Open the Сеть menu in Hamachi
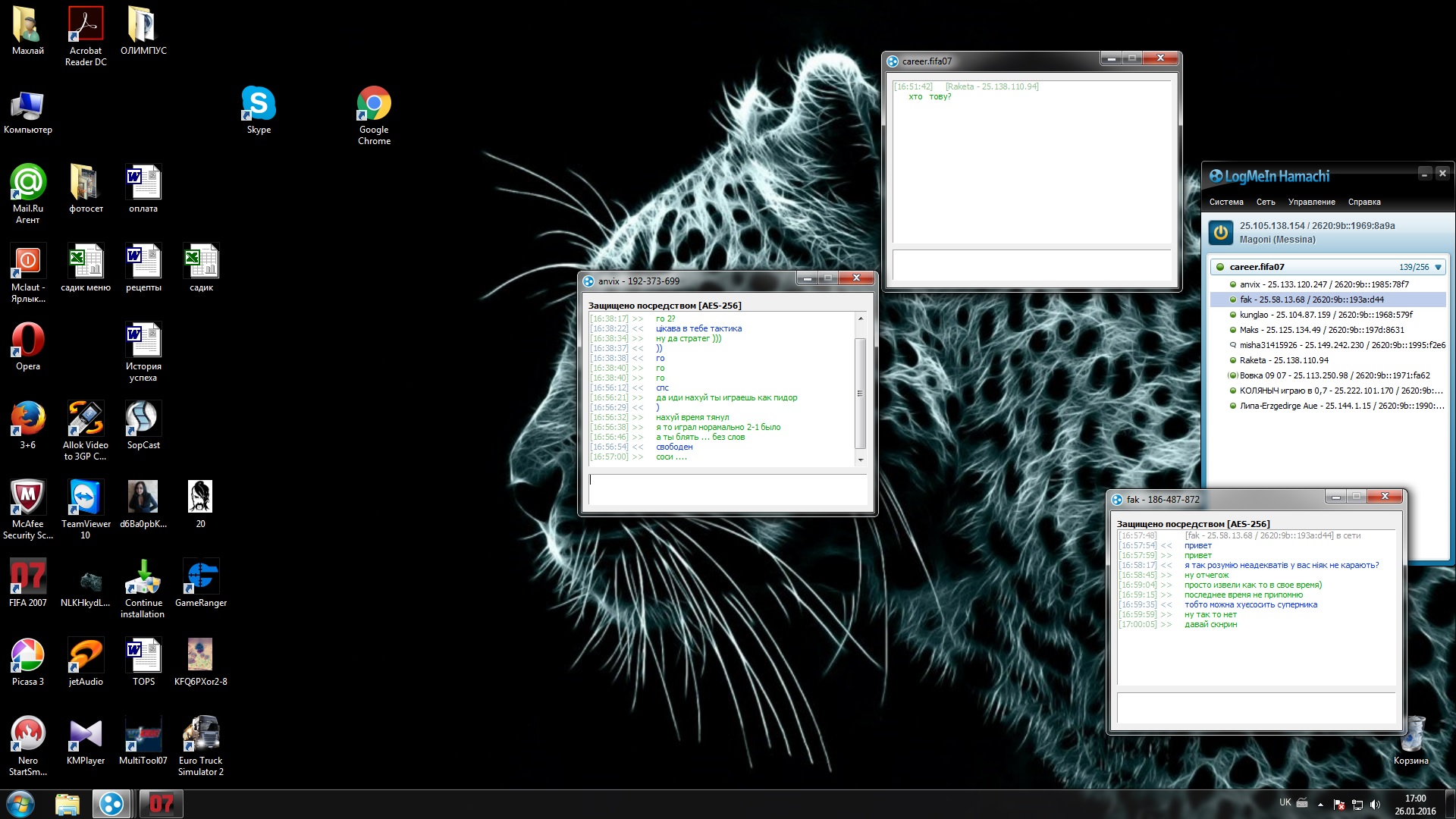Viewport: 1456px width, 819px height. pyautogui.click(x=1265, y=202)
